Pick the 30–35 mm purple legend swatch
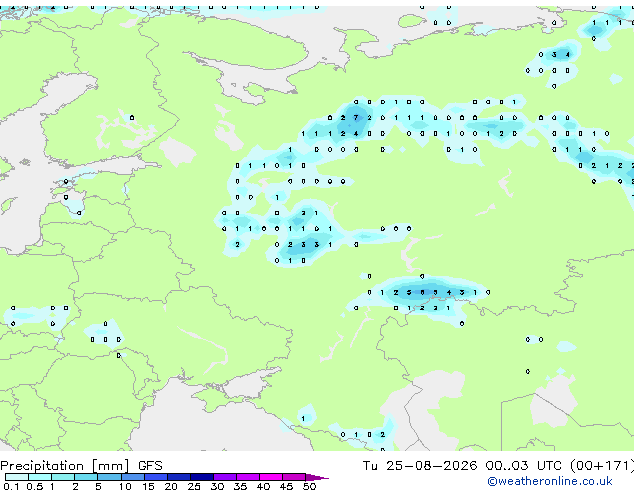 [225, 477]
